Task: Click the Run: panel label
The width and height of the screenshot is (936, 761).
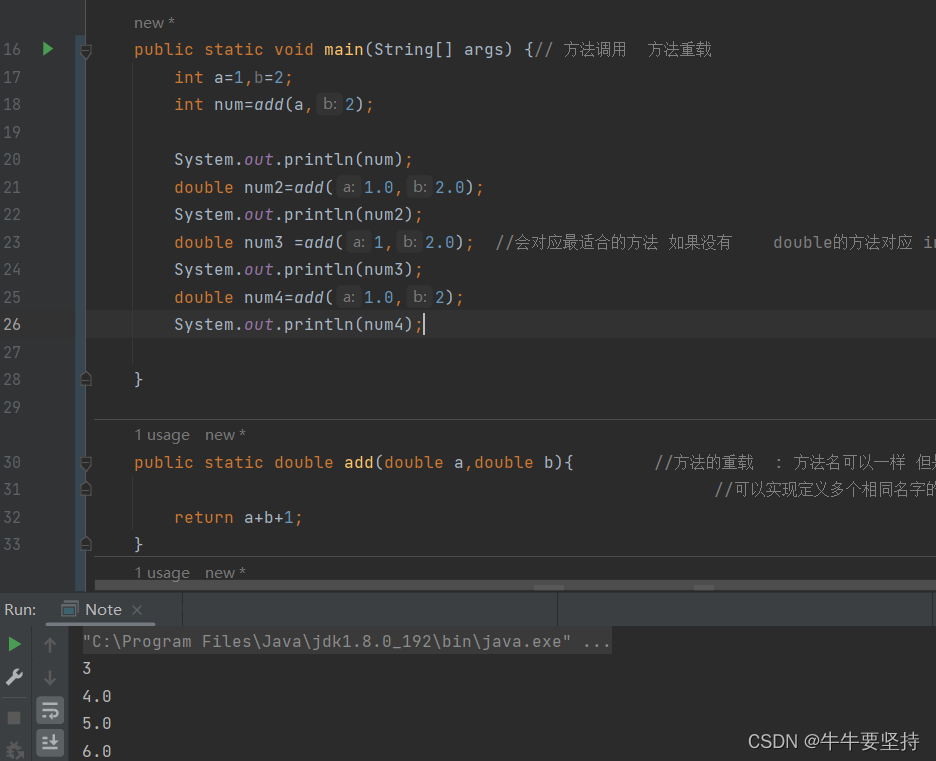Action: 20,609
